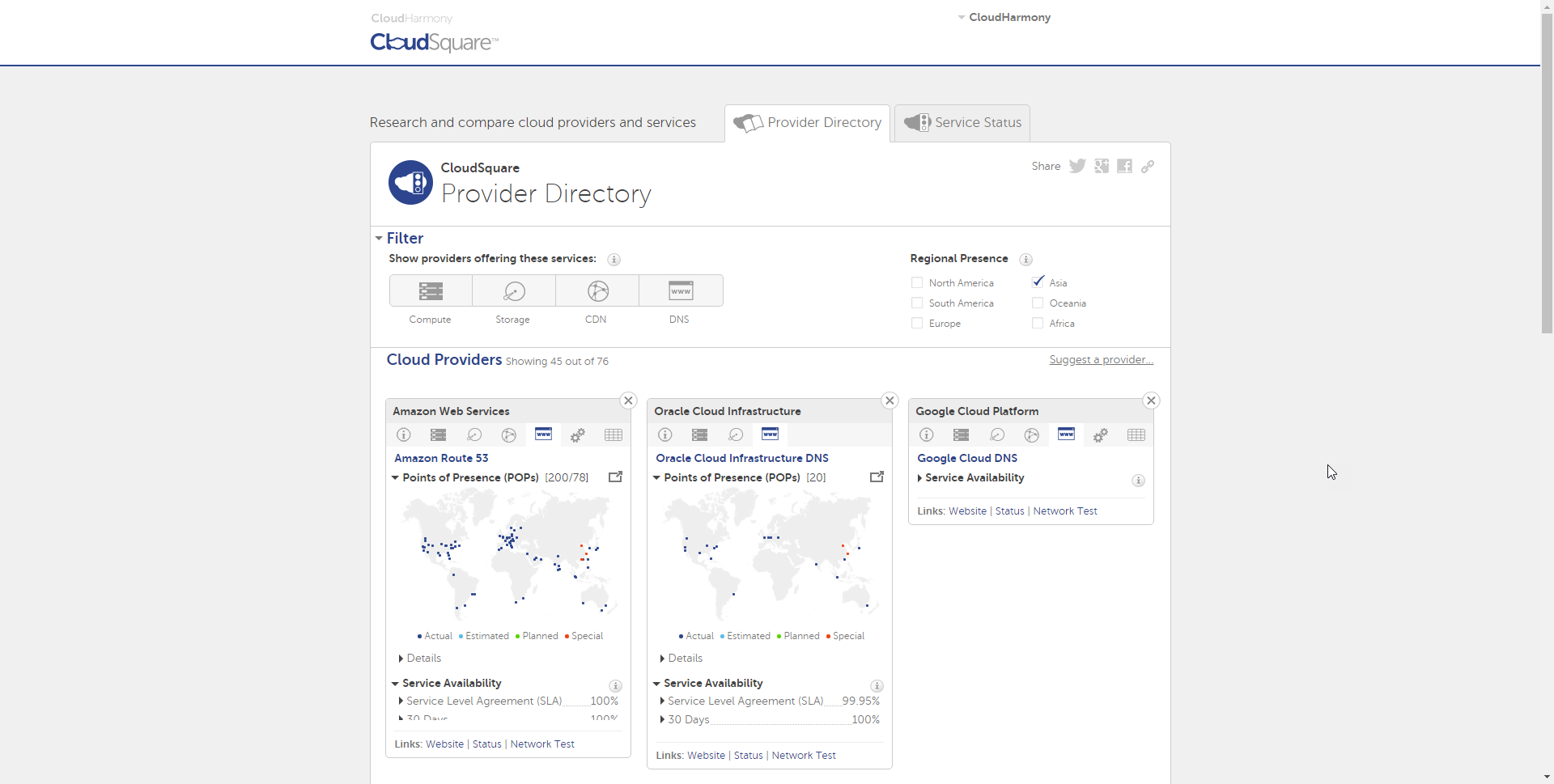This screenshot has height=784, width=1554.
Task: Open Google Cloud Platform Status link
Action: [1010, 511]
